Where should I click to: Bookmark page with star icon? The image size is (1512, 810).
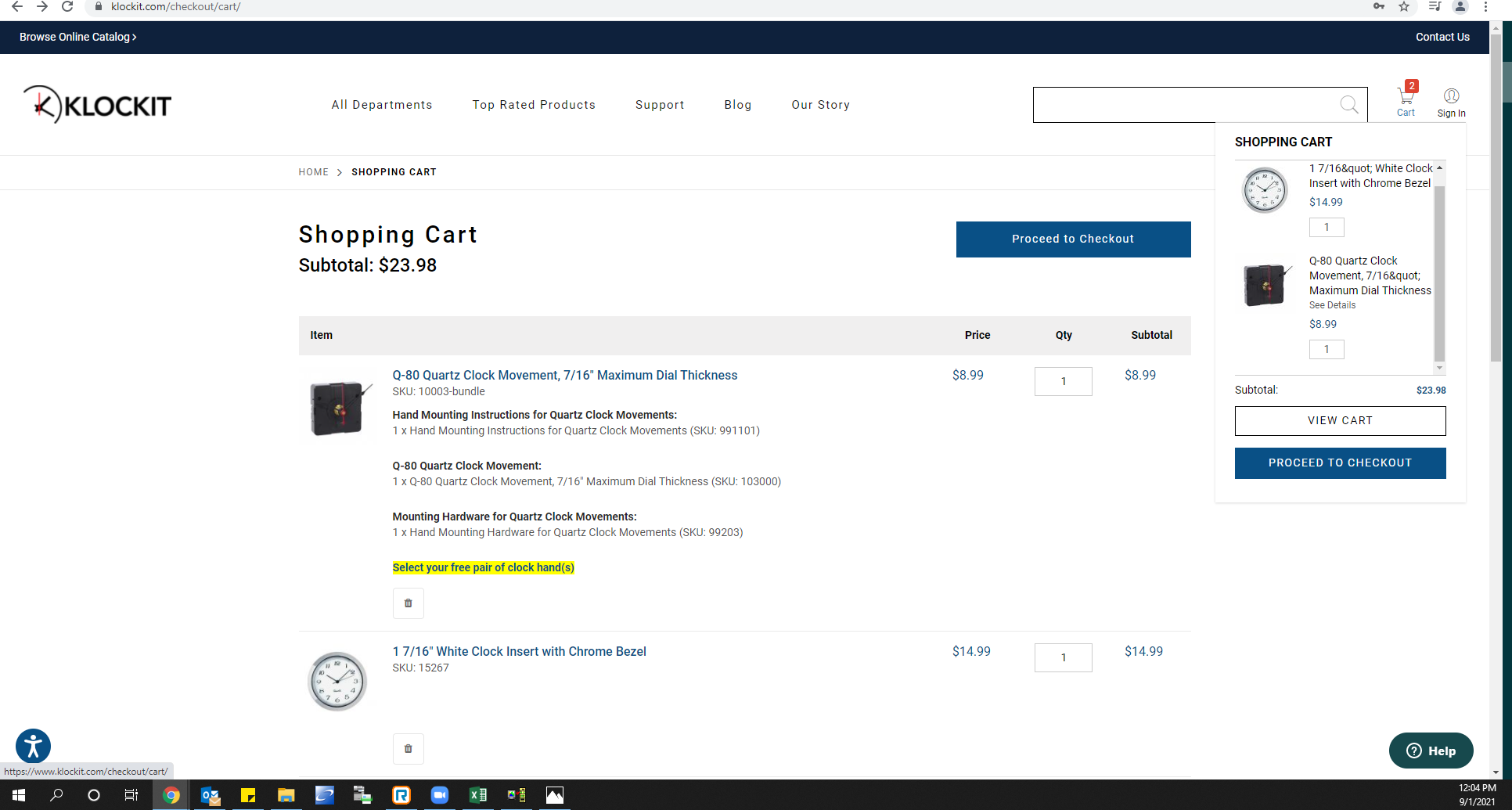click(1404, 6)
